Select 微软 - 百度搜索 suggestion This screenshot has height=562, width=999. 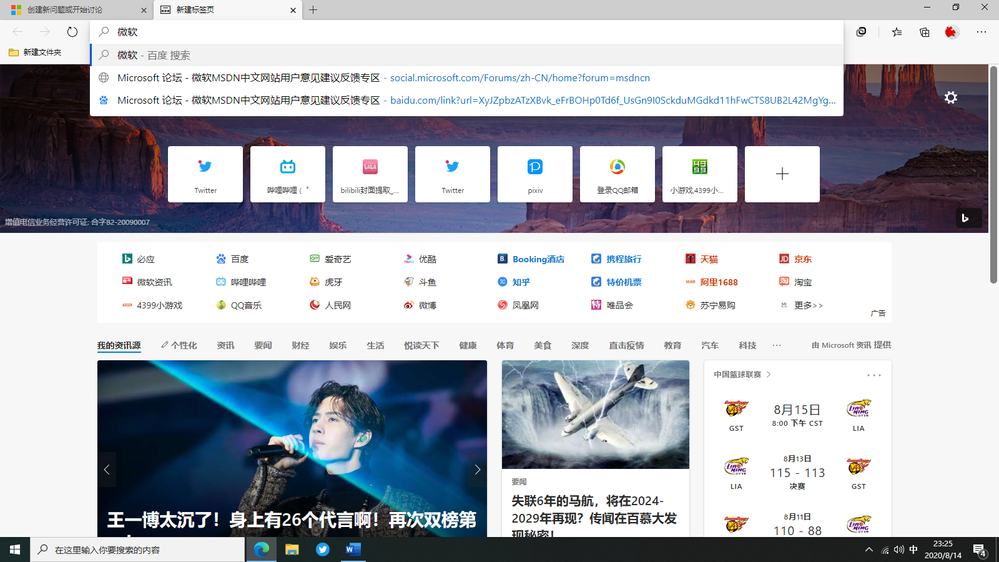click(x=467, y=55)
